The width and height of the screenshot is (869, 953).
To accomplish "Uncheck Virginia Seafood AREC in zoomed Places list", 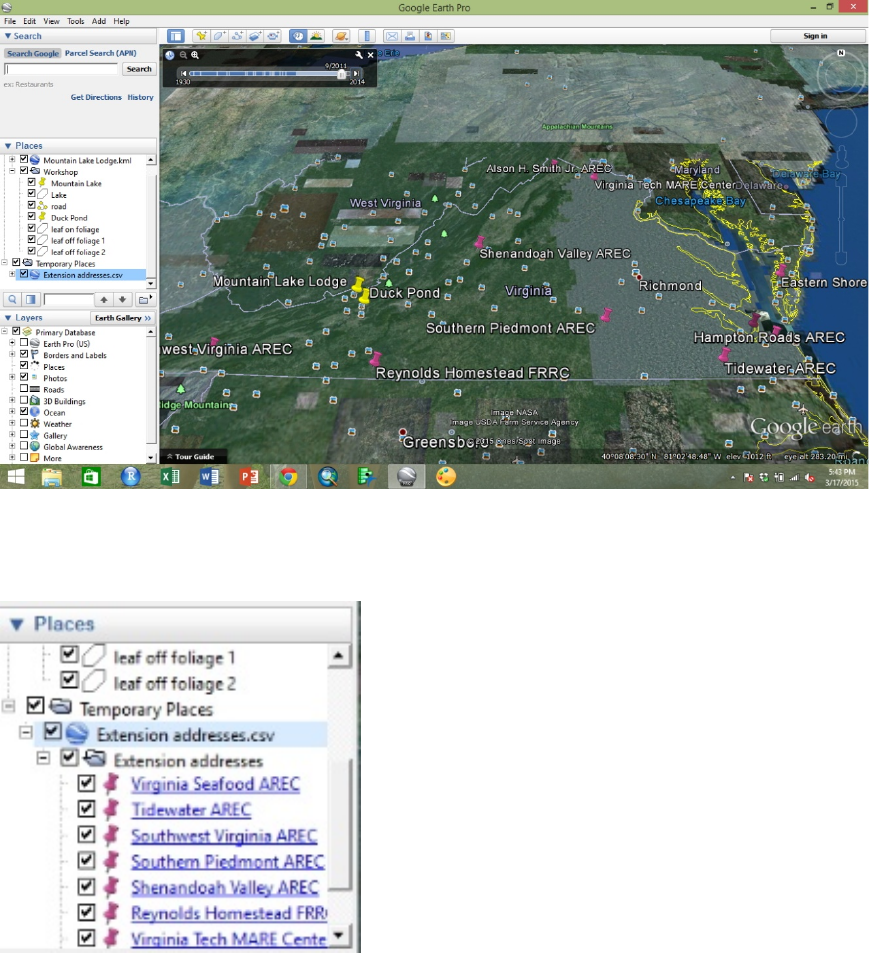I will pyautogui.click(x=86, y=783).
